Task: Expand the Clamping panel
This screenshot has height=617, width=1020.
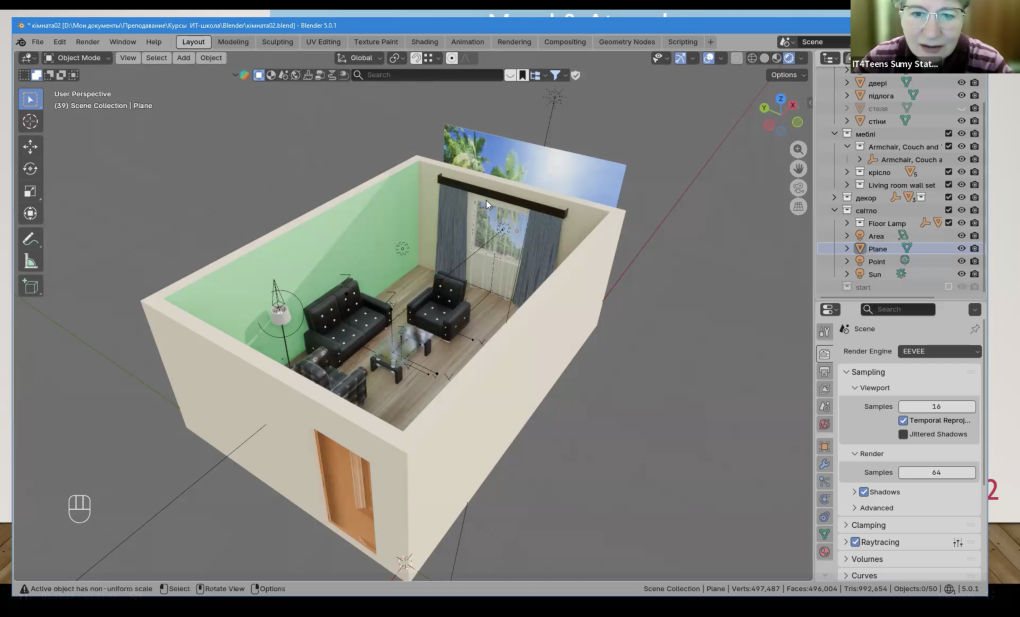Action: tap(868, 525)
